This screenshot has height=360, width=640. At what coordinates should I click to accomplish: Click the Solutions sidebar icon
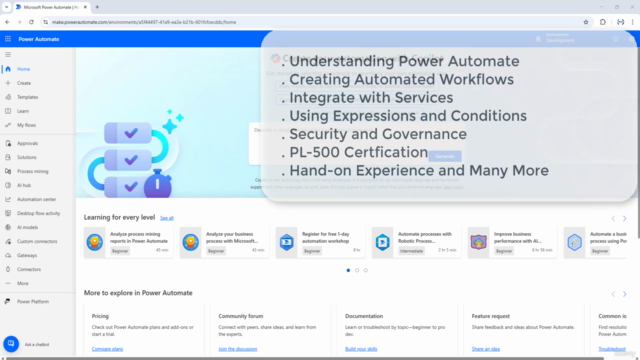click(x=8, y=157)
